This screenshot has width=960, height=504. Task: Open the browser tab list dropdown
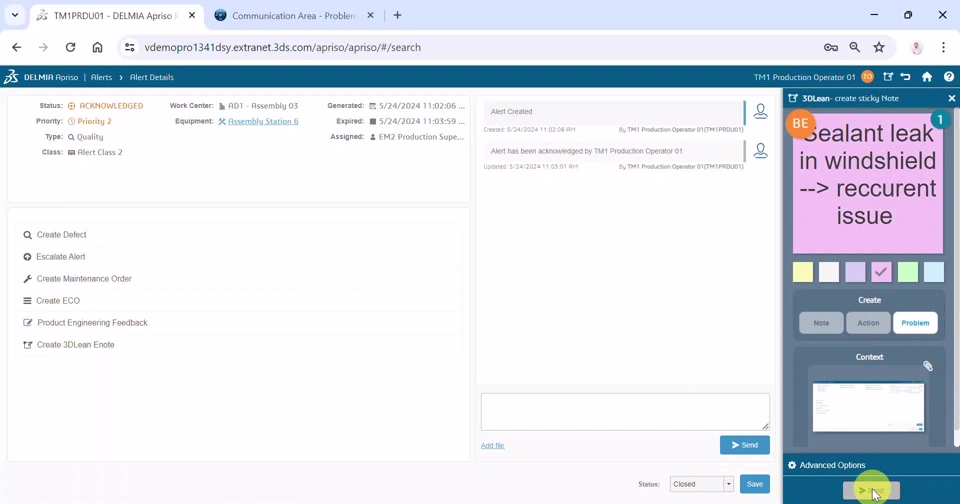tap(15, 15)
